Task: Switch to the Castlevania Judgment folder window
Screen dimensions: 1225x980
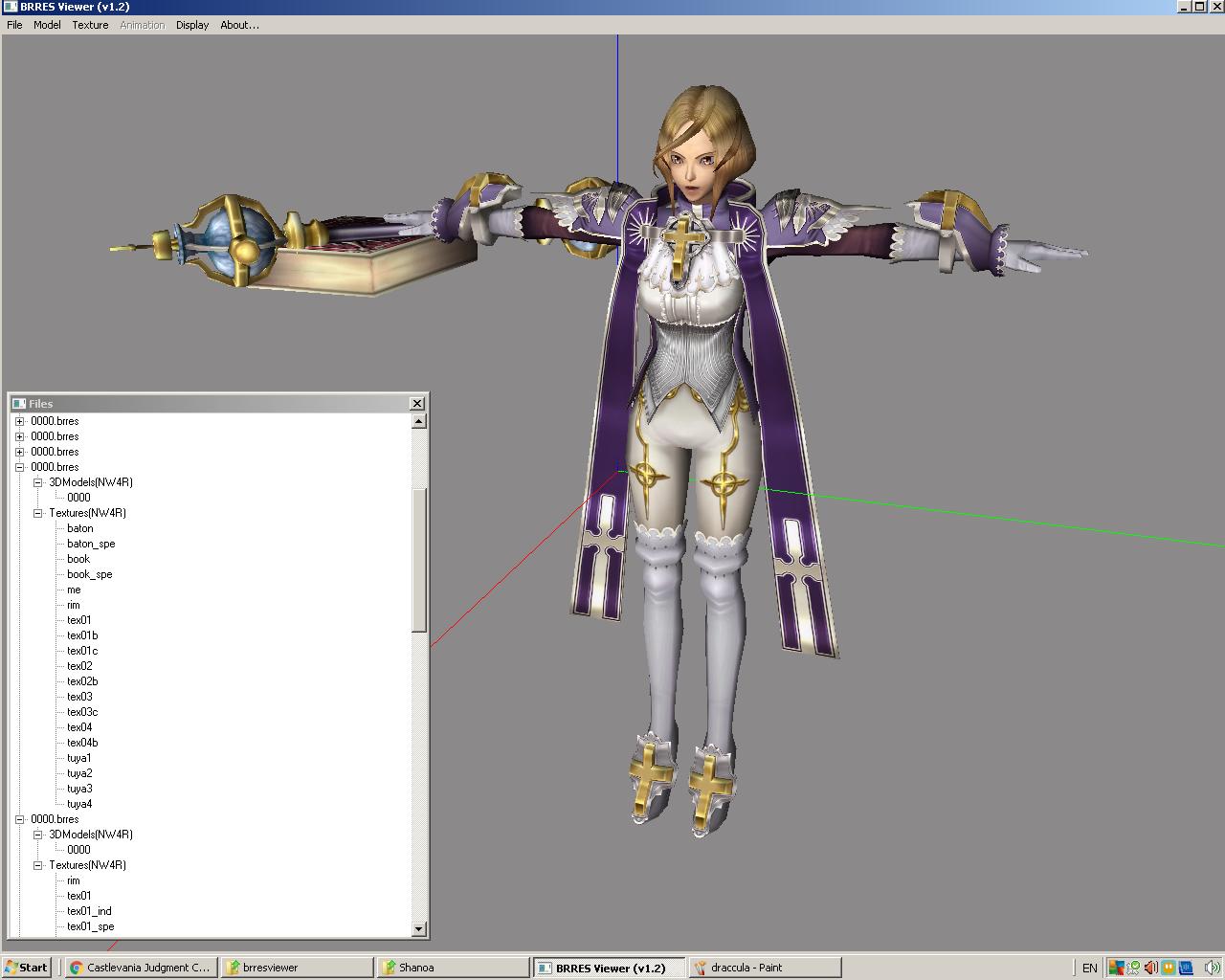Action: pos(140,968)
